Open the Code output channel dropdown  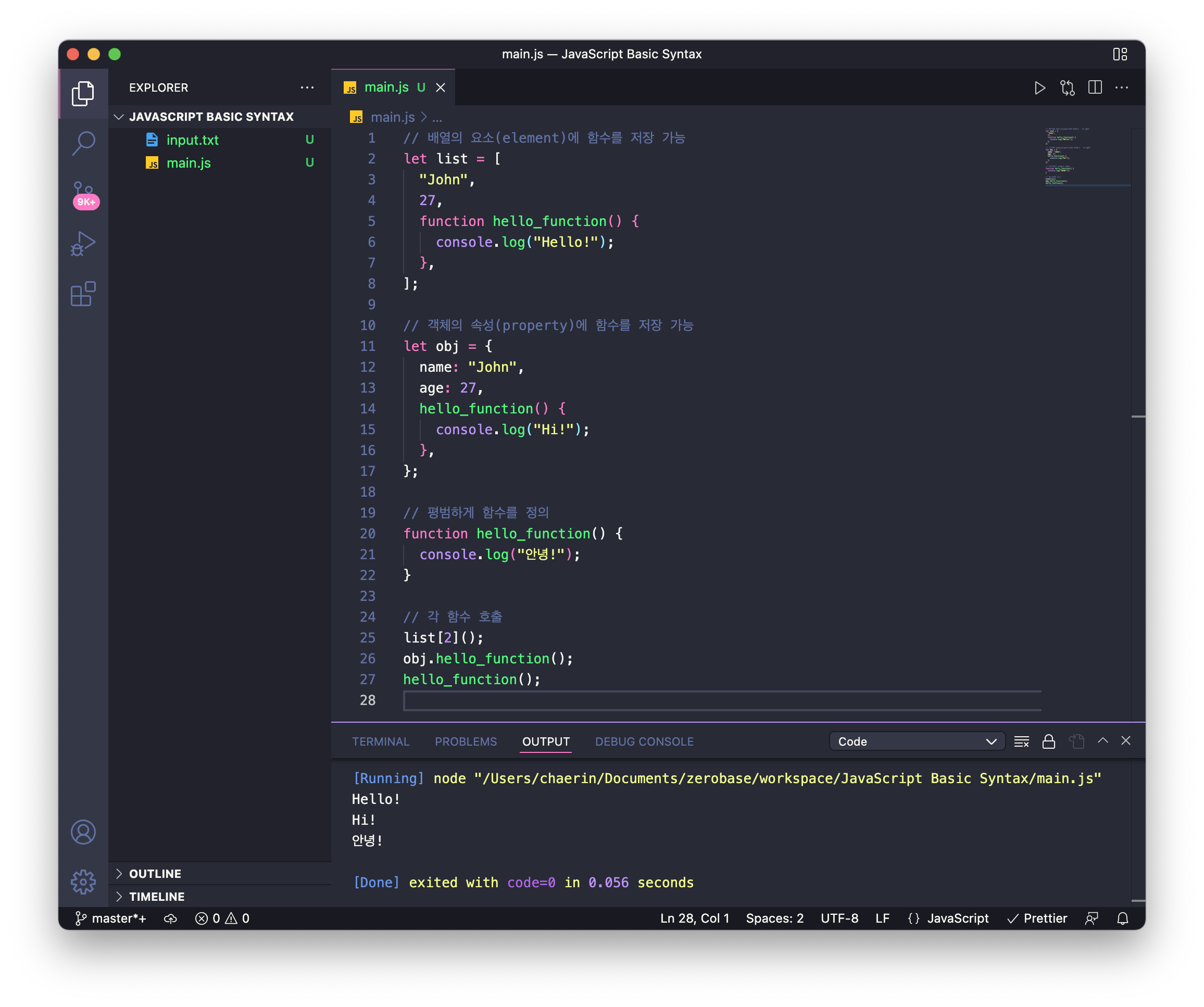[916, 741]
